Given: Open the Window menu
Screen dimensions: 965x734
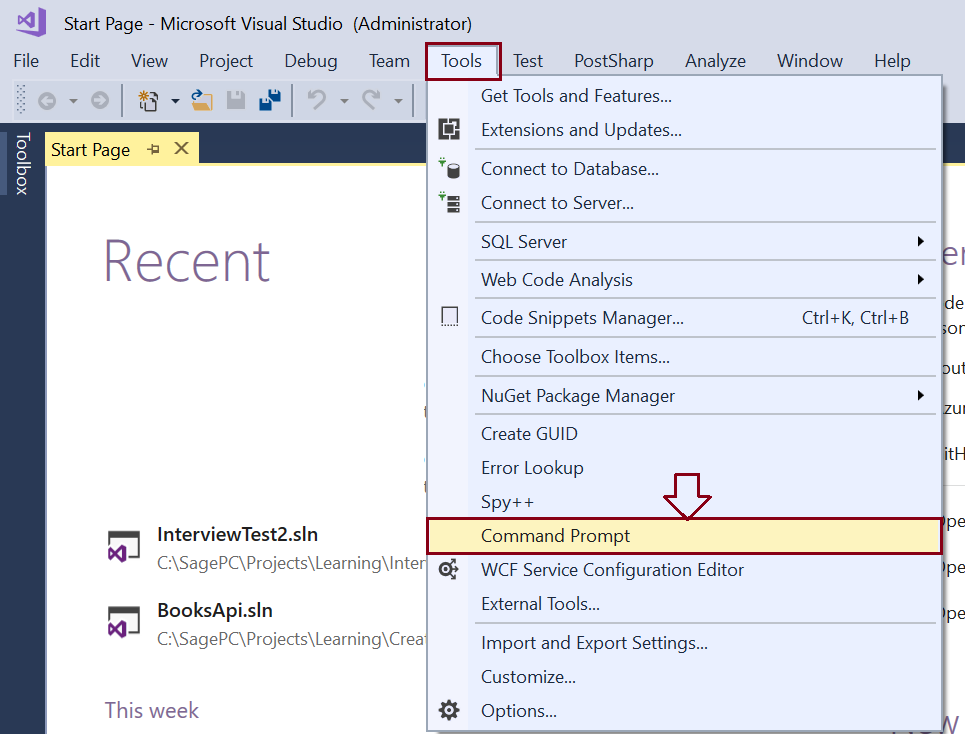Looking at the screenshot, I should (x=809, y=61).
